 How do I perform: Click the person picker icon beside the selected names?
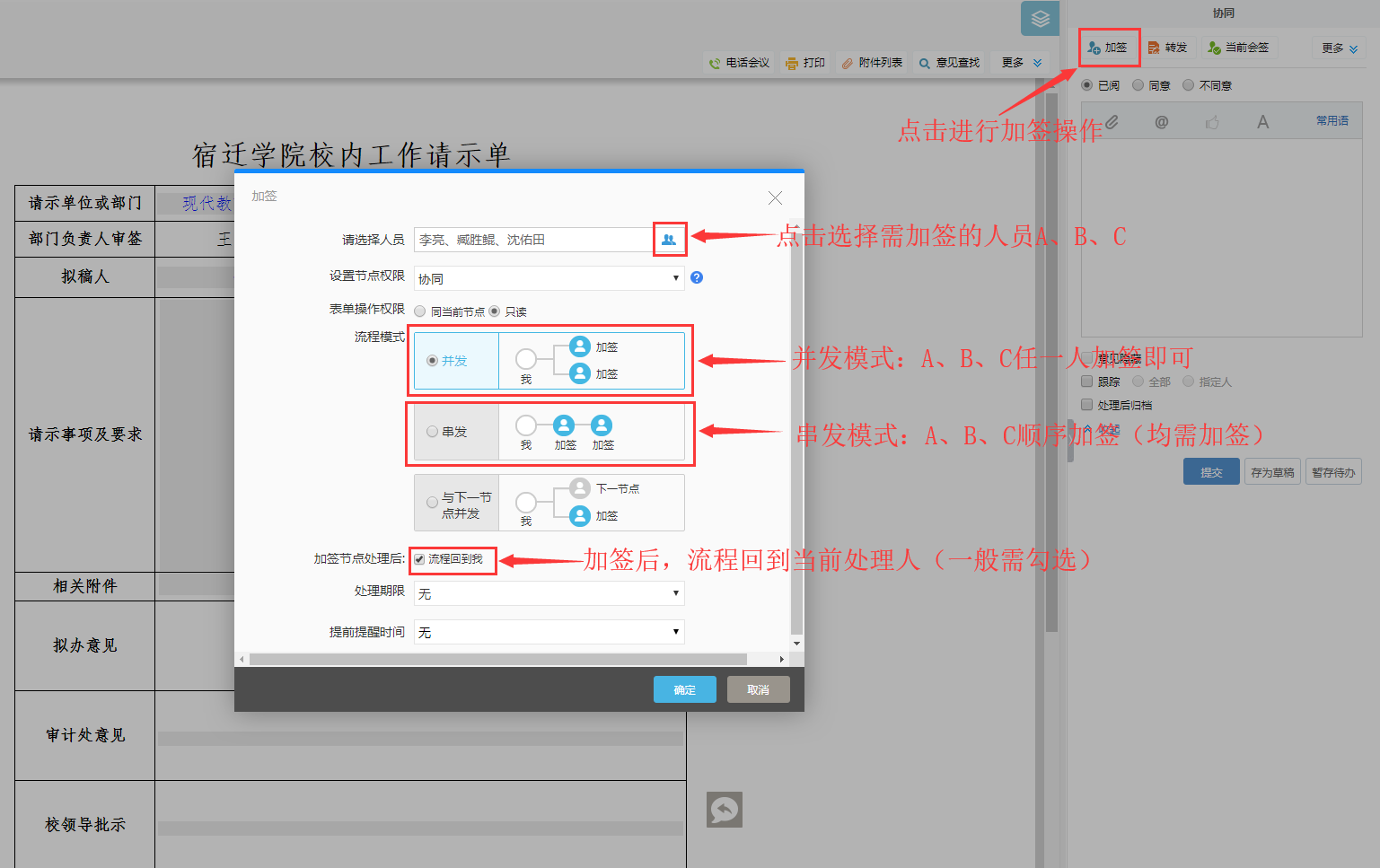pyautogui.click(x=669, y=240)
